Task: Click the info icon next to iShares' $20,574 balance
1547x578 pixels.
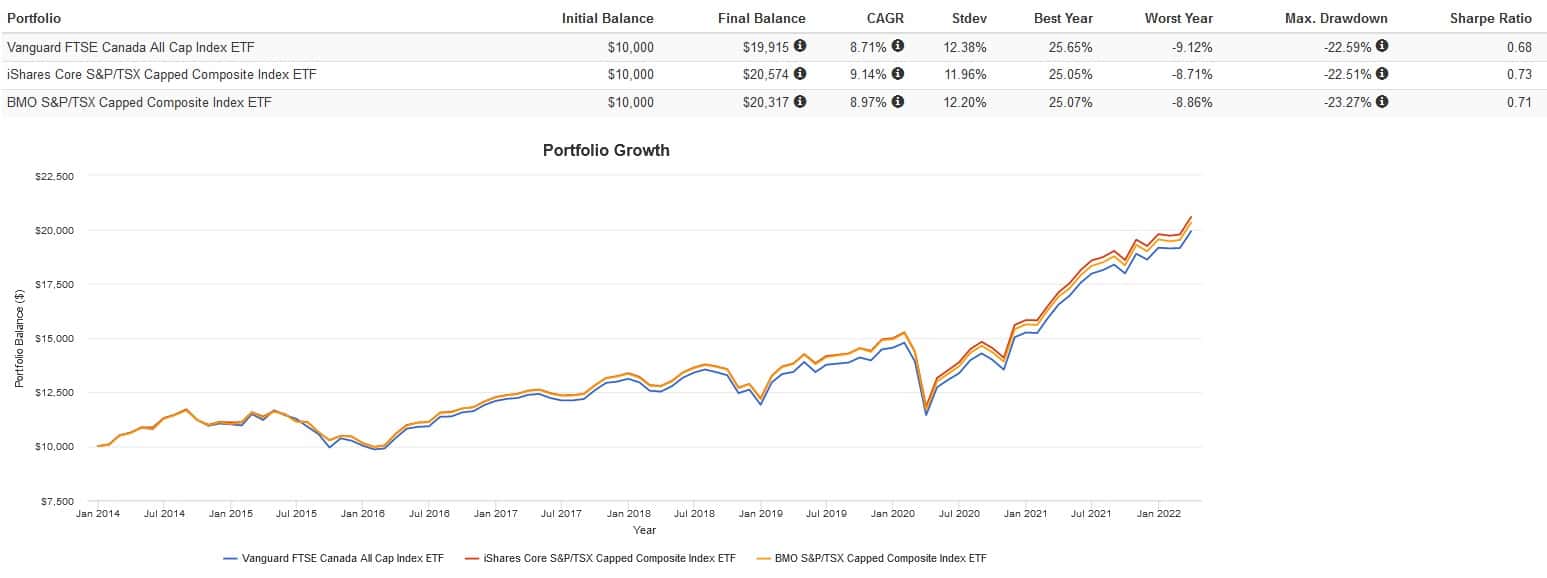Action: coord(800,74)
